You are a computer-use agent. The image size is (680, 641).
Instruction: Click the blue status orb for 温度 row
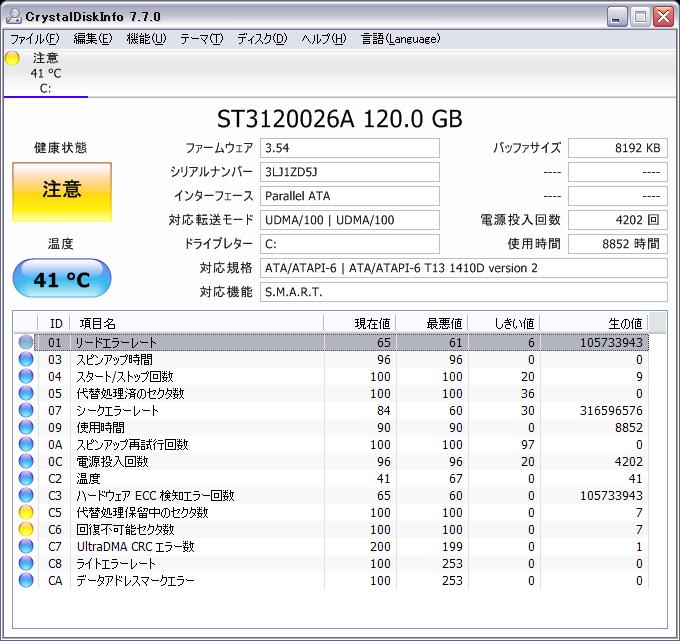tap(26, 478)
